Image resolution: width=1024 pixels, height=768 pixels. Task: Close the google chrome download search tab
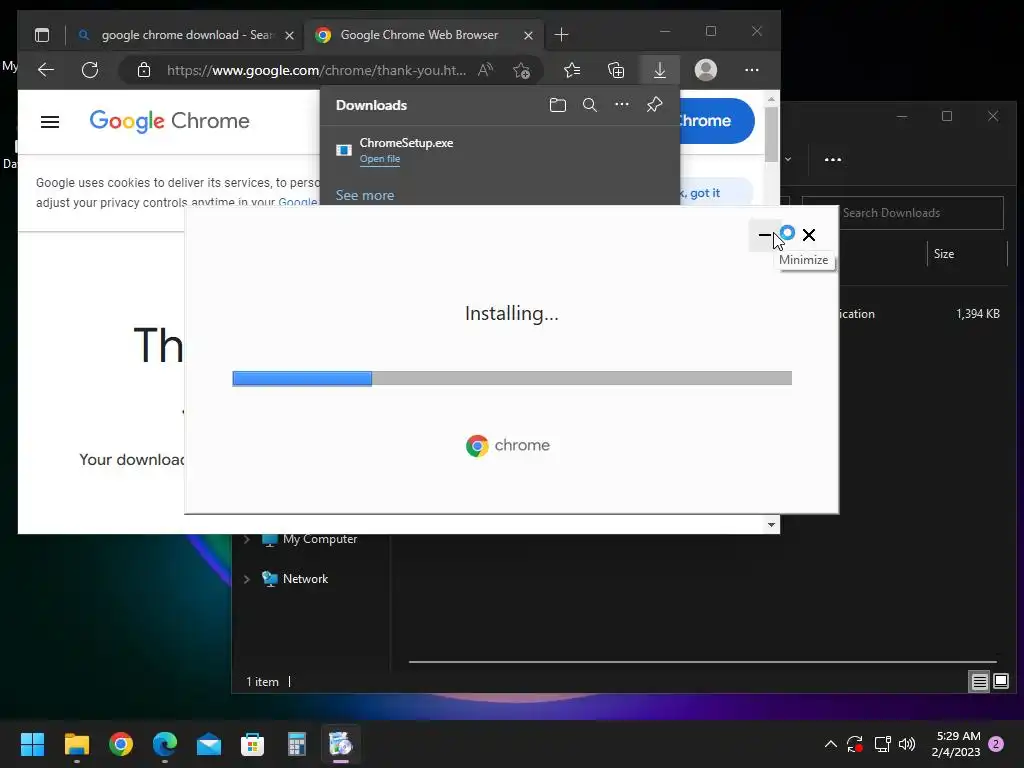[289, 35]
